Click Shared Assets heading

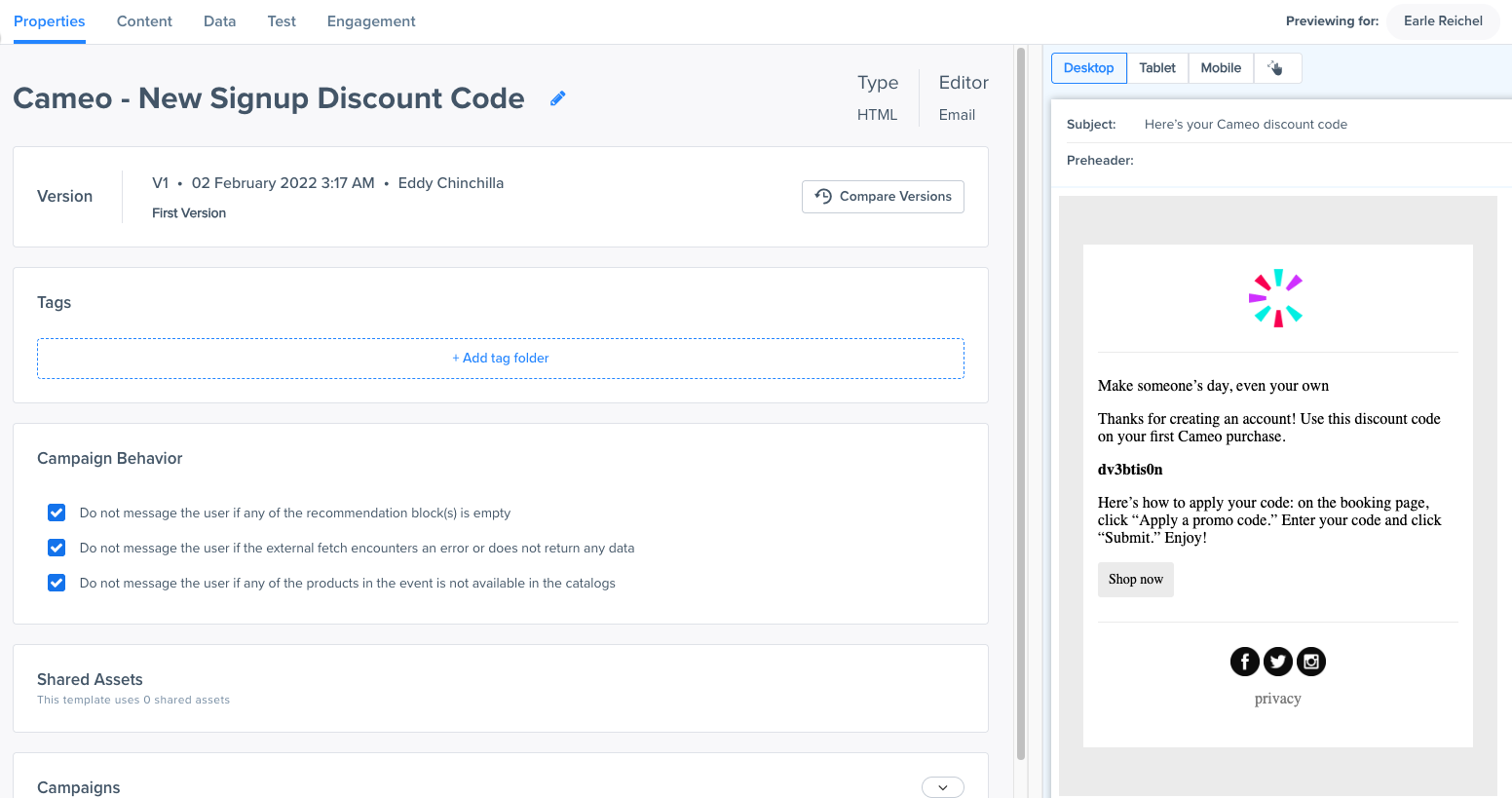click(x=90, y=680)
